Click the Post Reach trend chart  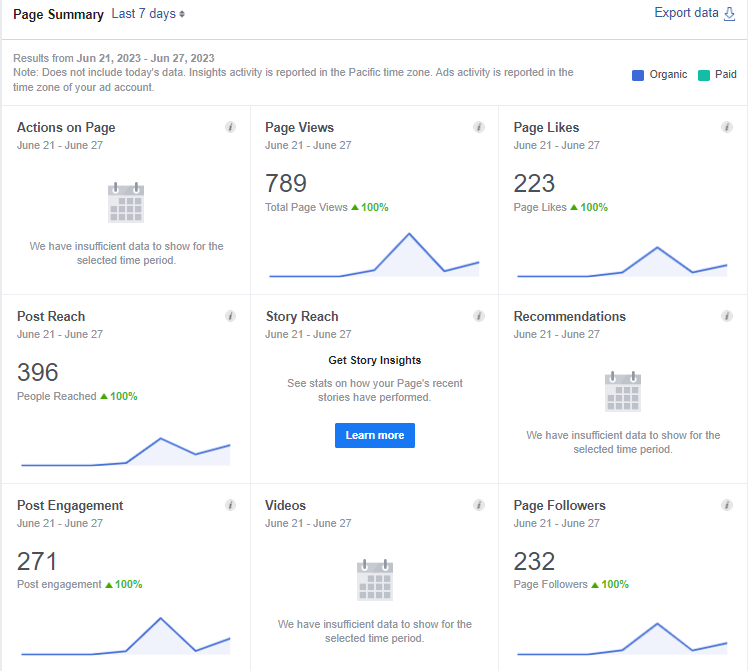point(126,453)
